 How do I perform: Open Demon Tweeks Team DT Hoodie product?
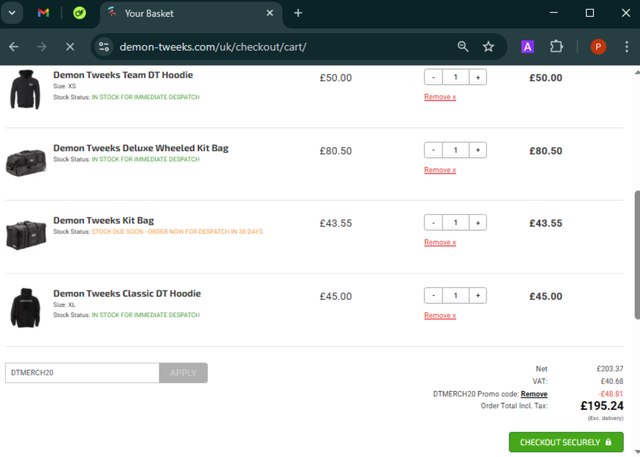pos(123,75)
